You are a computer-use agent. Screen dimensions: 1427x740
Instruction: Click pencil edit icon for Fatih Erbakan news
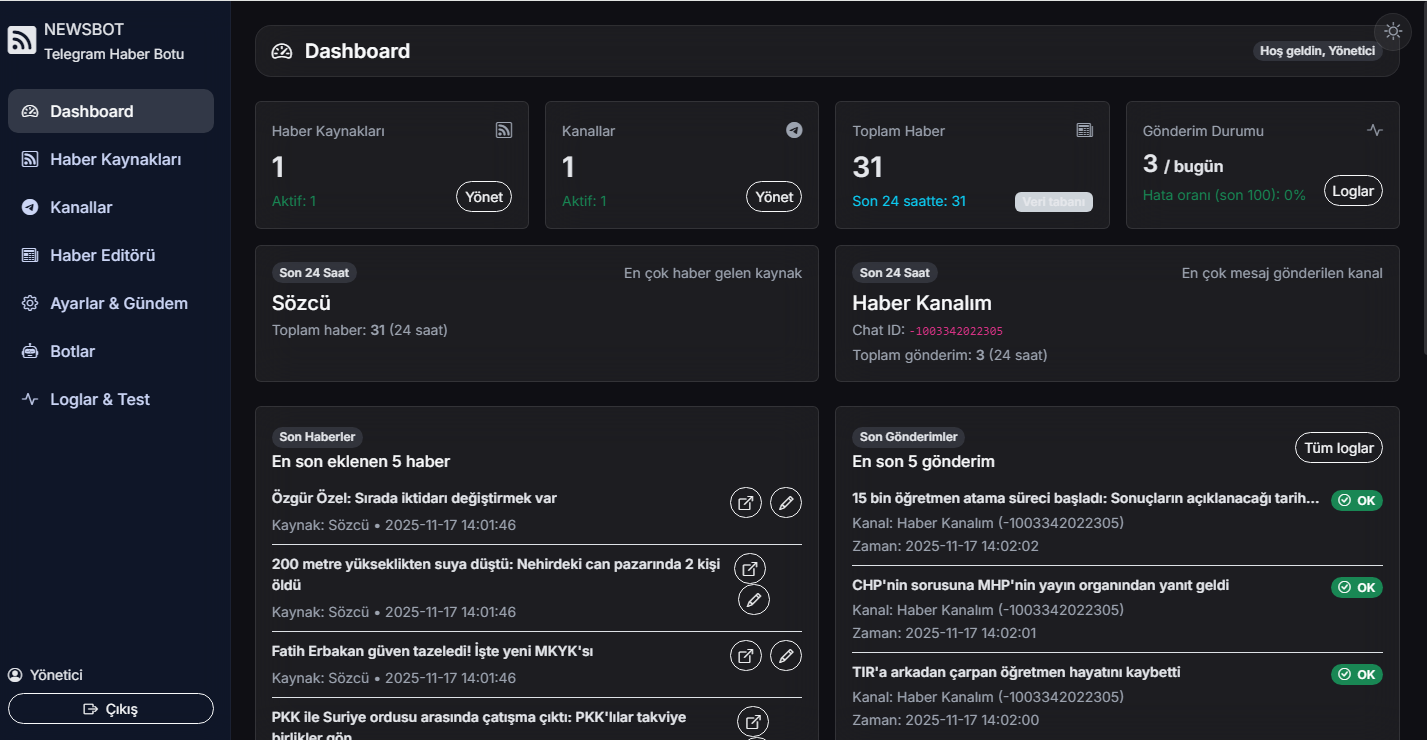click(x=786, y=656)
